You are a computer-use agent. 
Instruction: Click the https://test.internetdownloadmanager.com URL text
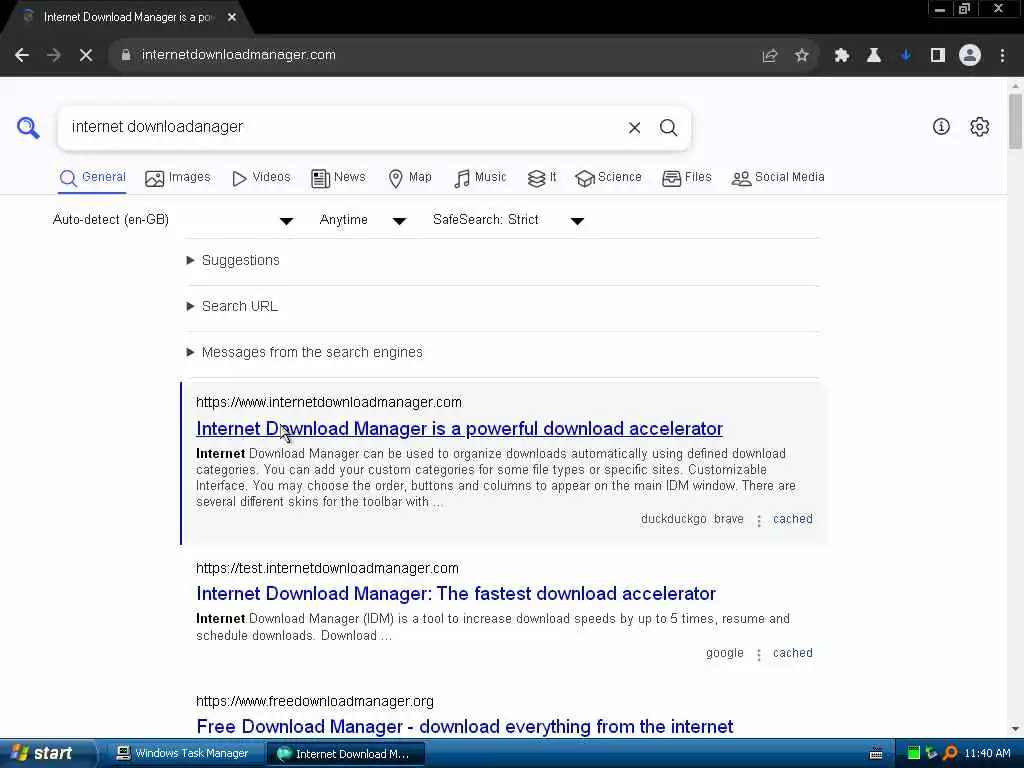tap(327, 568)
